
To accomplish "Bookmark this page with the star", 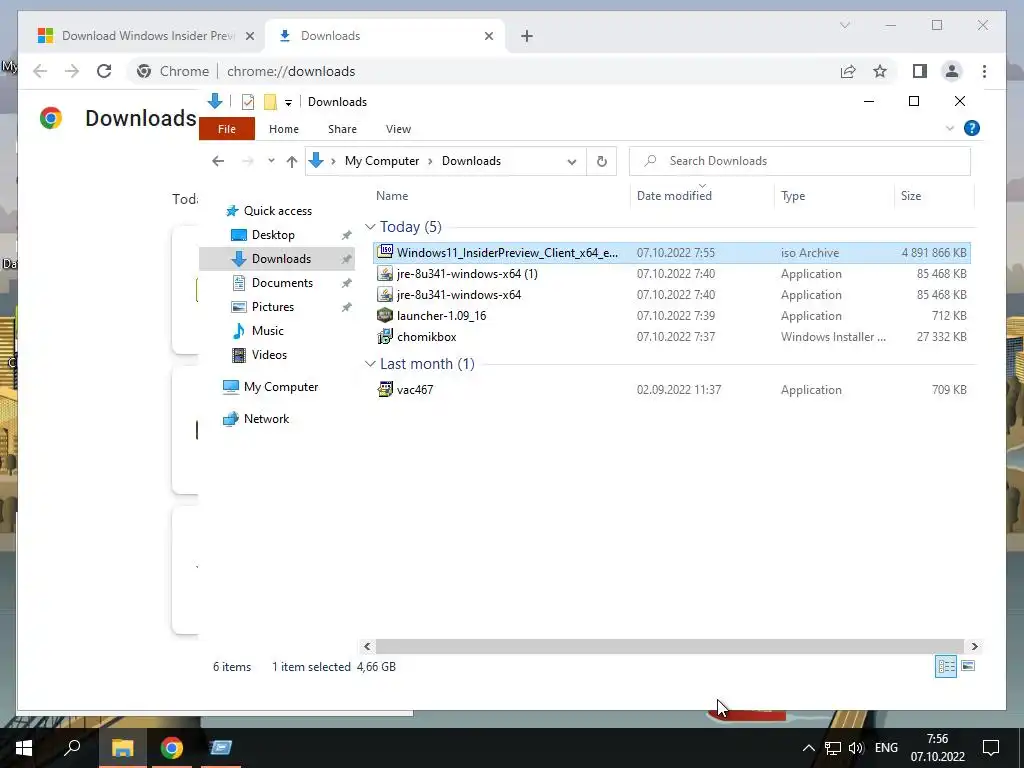I will [880, 71].
